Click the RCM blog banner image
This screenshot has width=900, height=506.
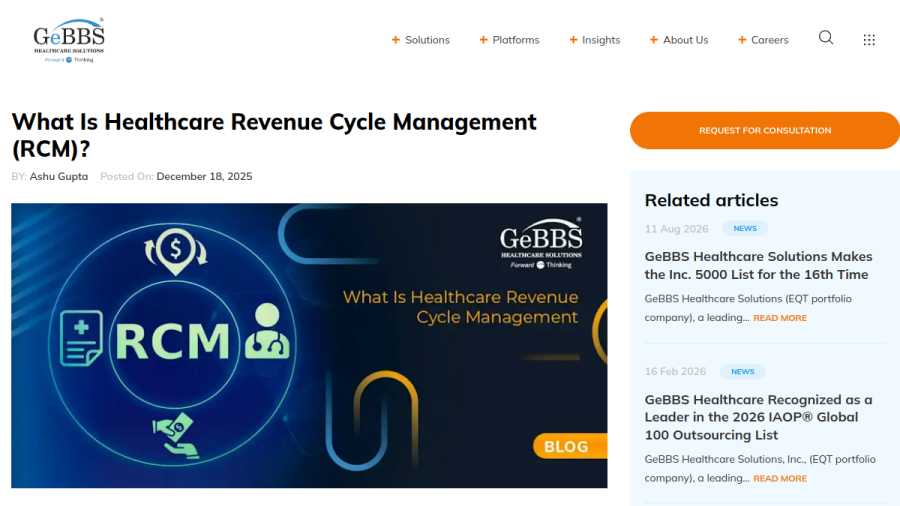pyautogui.click(x=309, y=345)
